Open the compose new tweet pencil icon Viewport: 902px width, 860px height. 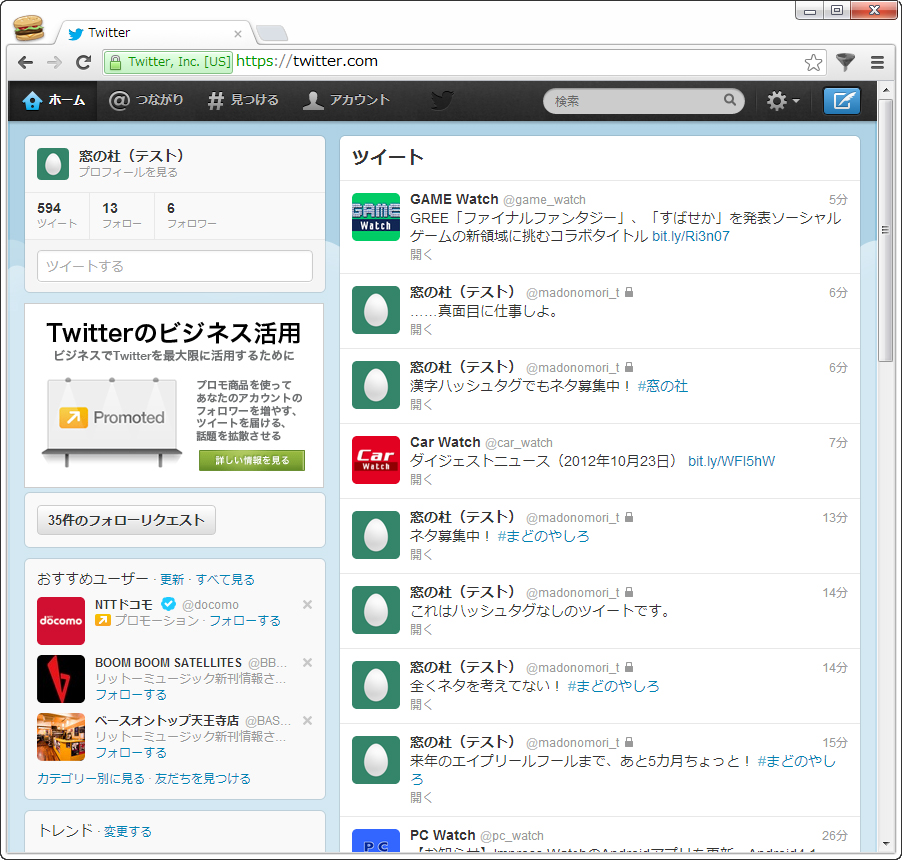click(841, 100)
